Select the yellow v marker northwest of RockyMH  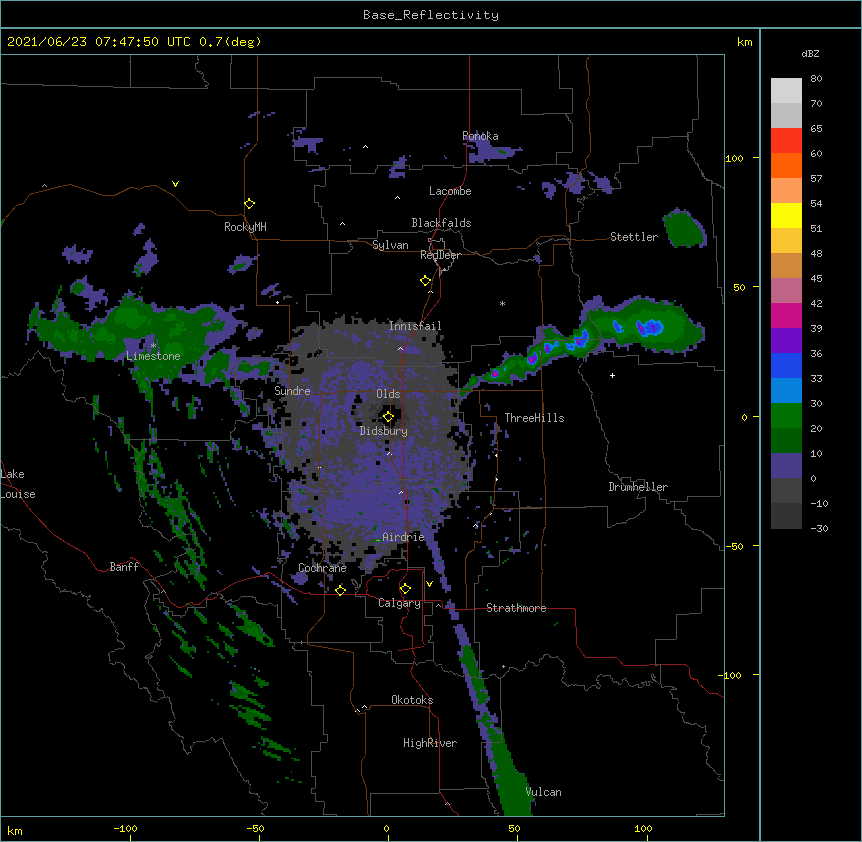[x=175, y=184]
